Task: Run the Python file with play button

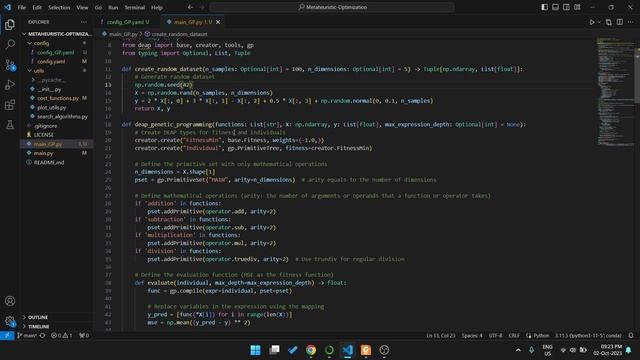Action: 591,22
